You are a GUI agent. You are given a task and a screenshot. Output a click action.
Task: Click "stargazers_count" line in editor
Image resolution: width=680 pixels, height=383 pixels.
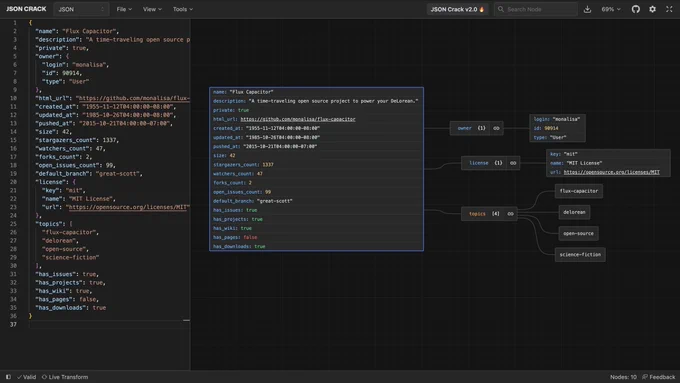tap(77, 140)
